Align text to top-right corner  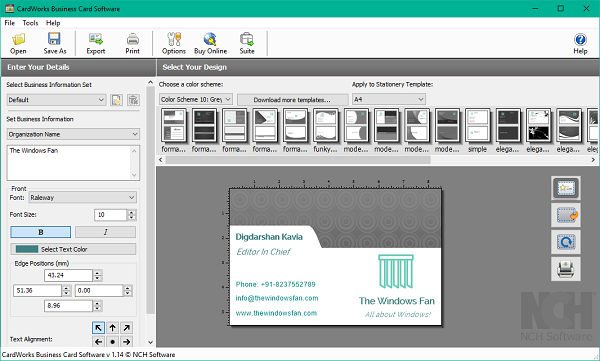pos(126,328)
